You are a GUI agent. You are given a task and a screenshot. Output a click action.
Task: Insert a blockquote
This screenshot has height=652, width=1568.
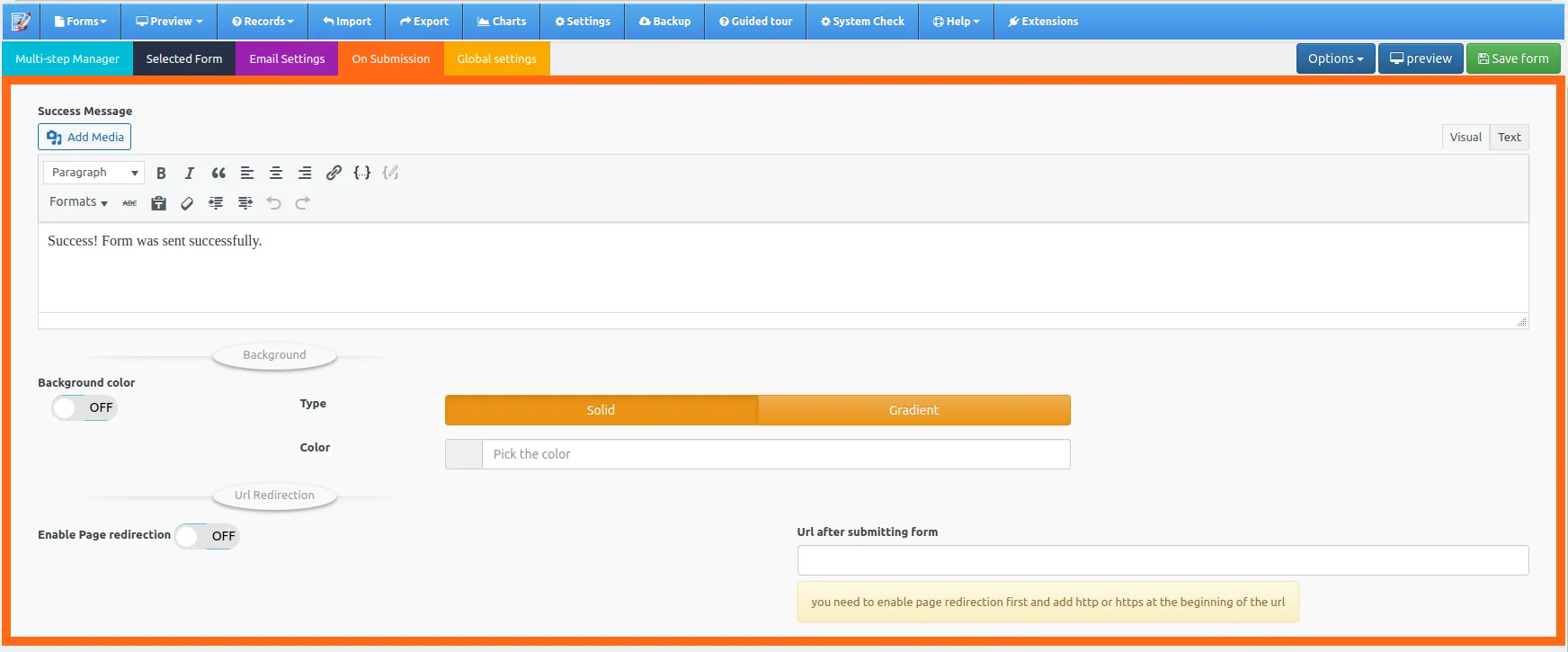point(218,173)
